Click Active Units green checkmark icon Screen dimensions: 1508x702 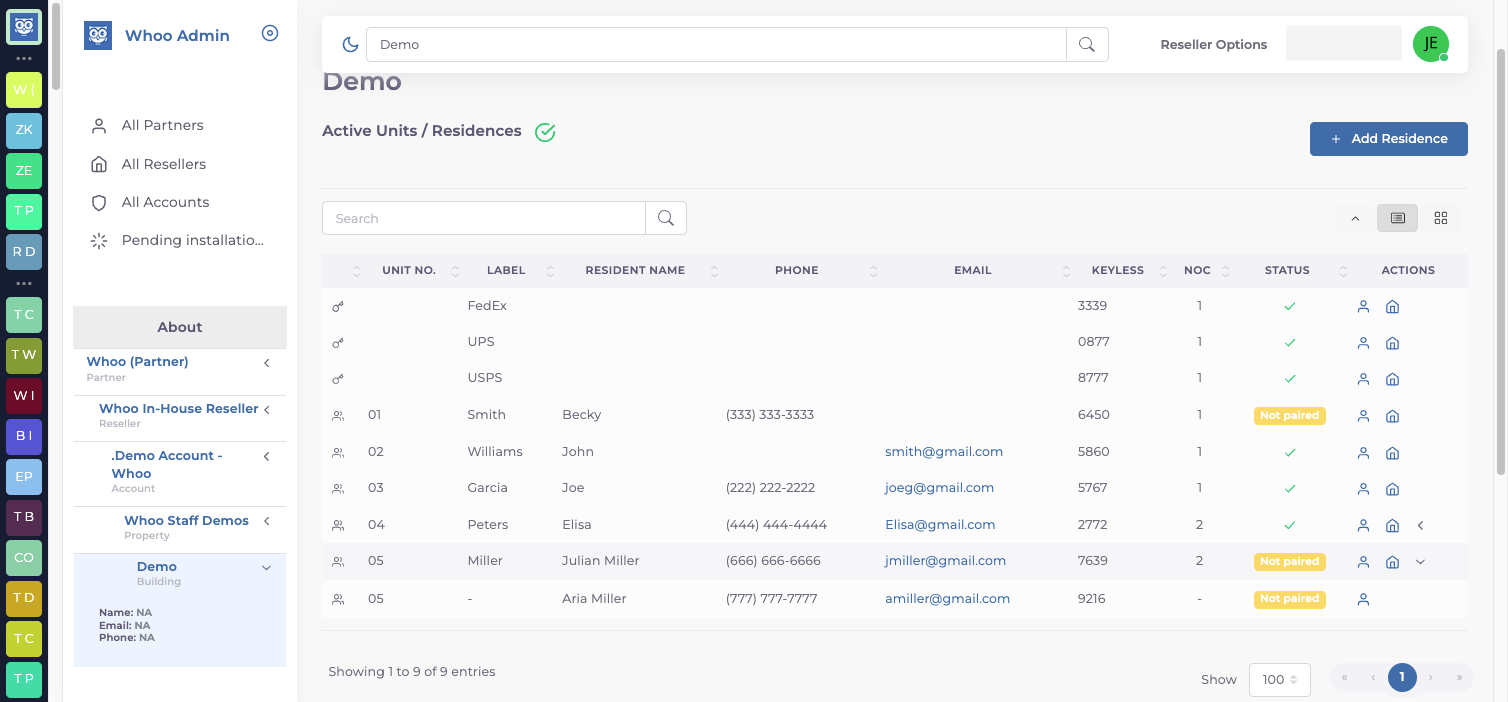(x=545, y=132)
